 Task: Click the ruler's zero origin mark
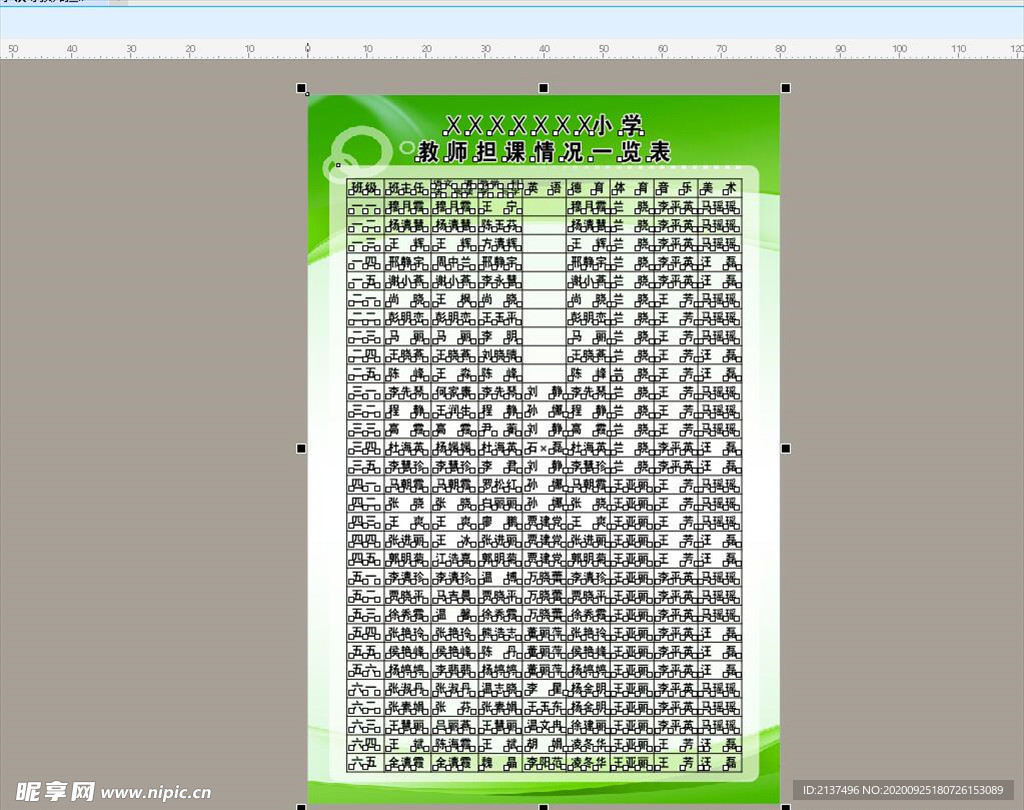pos(308,49)
